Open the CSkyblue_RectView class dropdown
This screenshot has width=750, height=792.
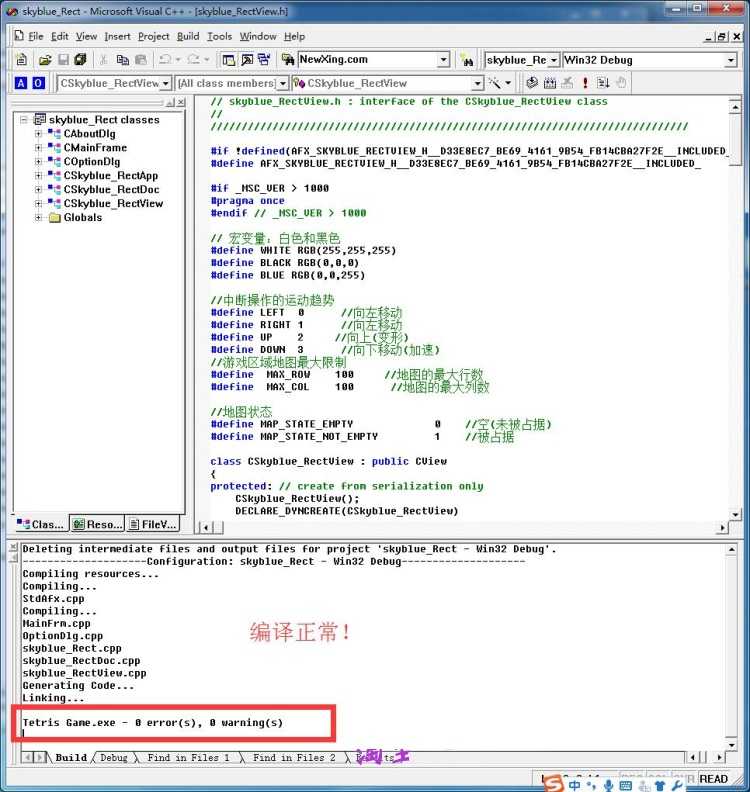pyautogui.click(x=165, y=83)
